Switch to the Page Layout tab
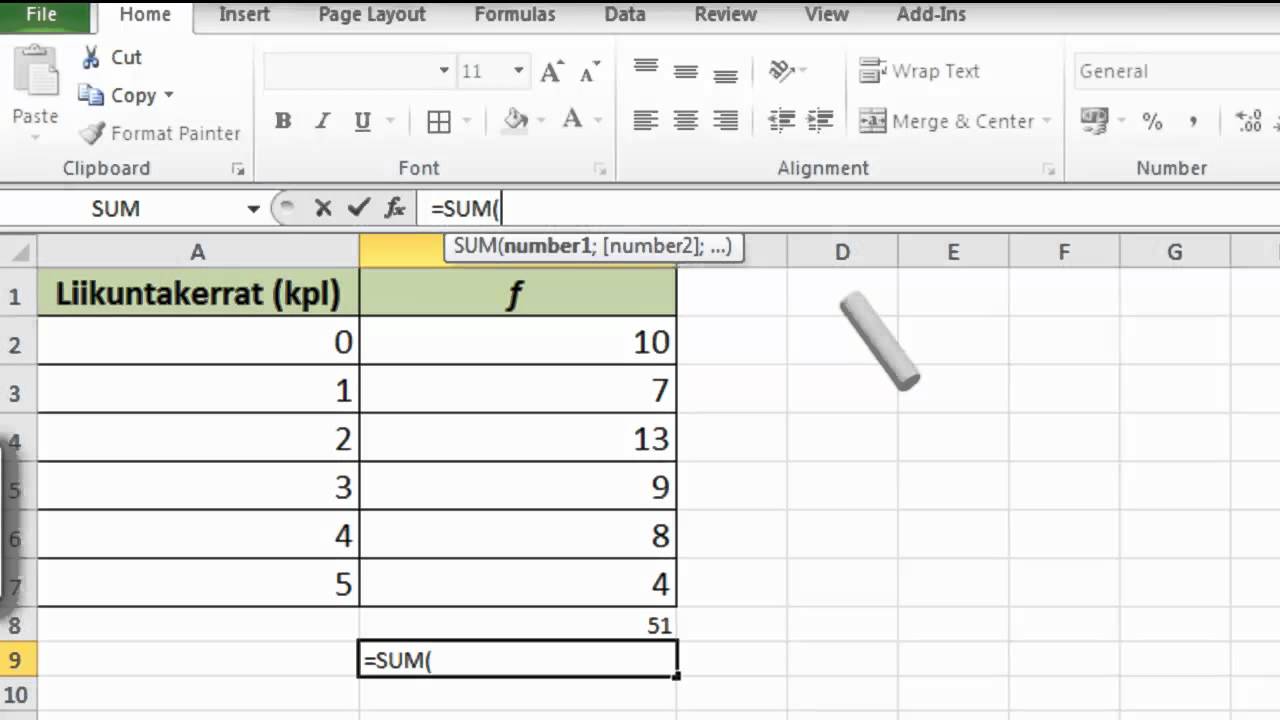Screen dimensions: 1280x720 372,14
